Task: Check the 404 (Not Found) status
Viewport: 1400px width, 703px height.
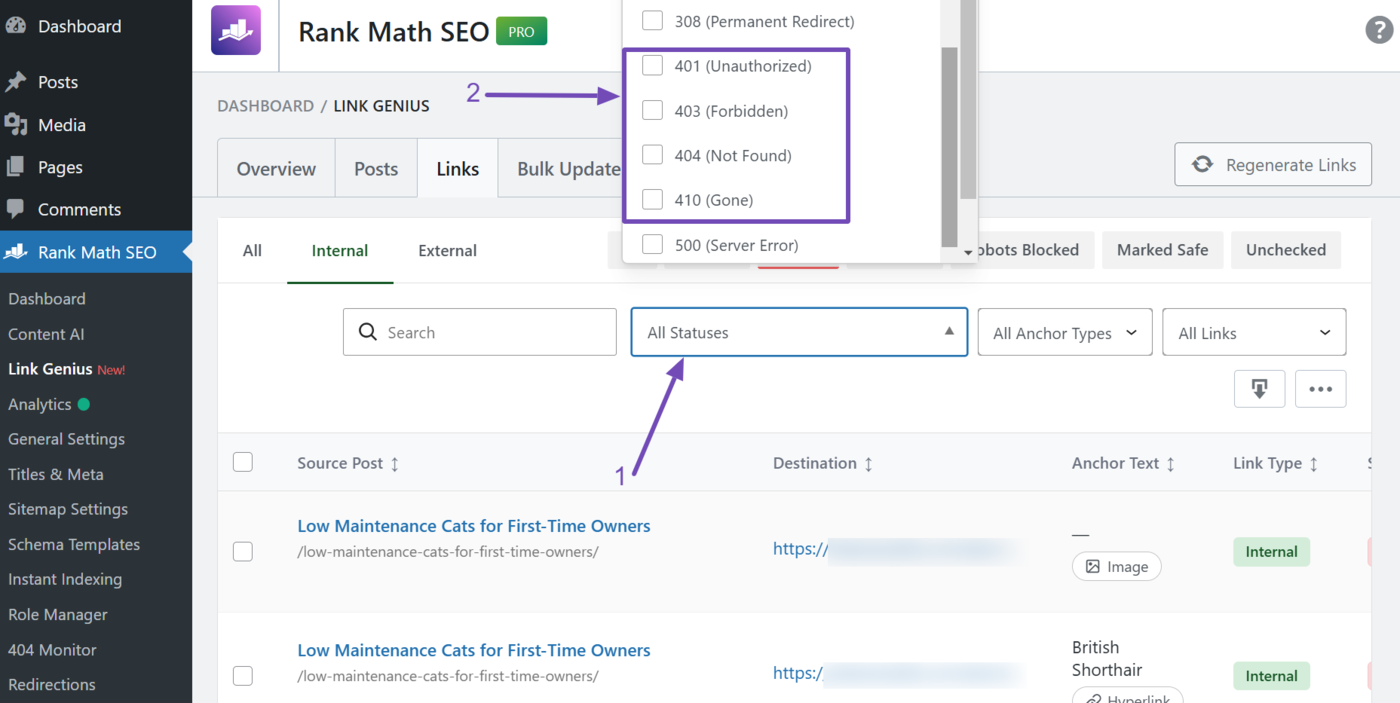Action: pyautogui.click(x=652, y=155)
